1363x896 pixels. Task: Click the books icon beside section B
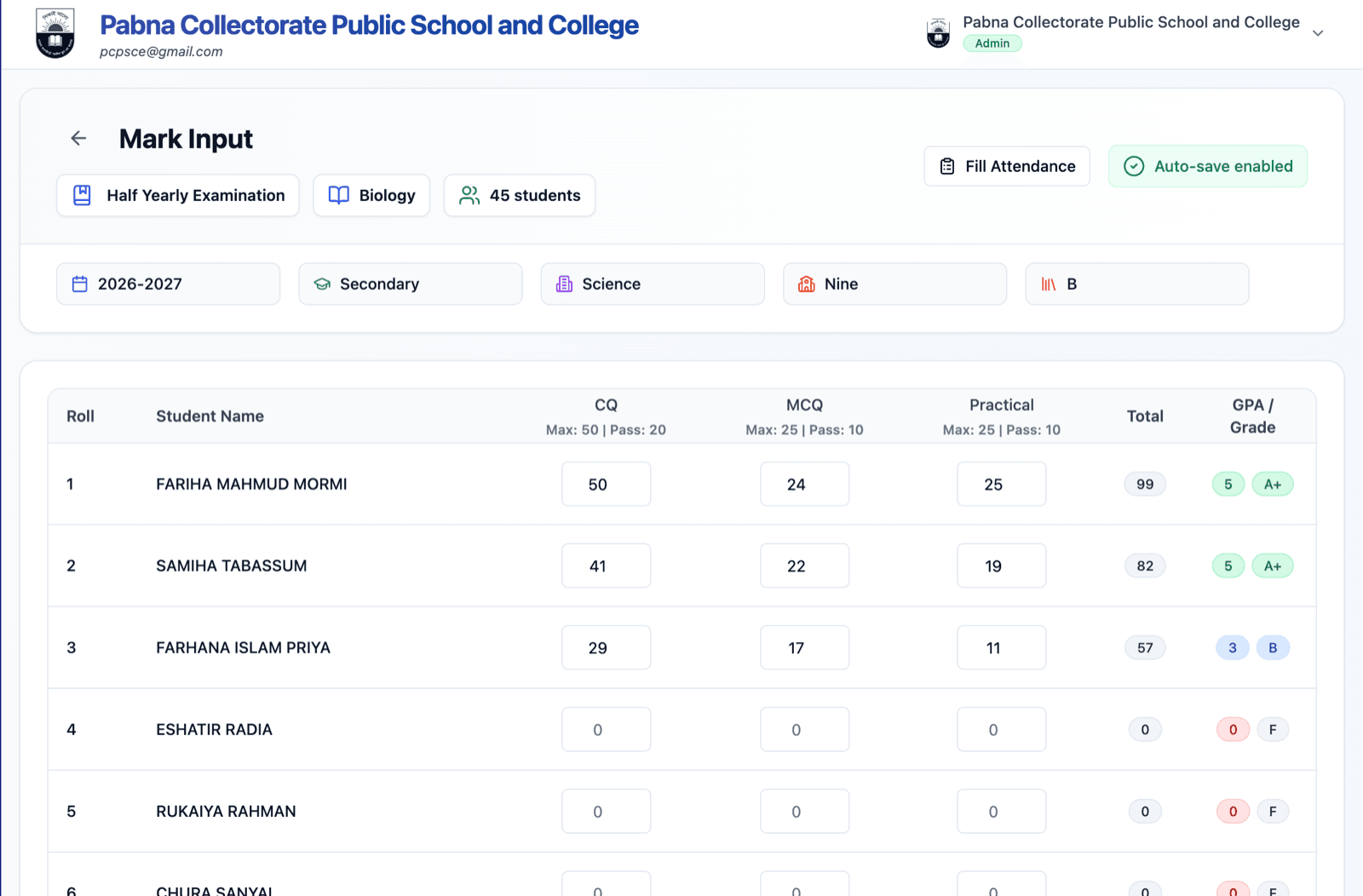coord(1049,284)
